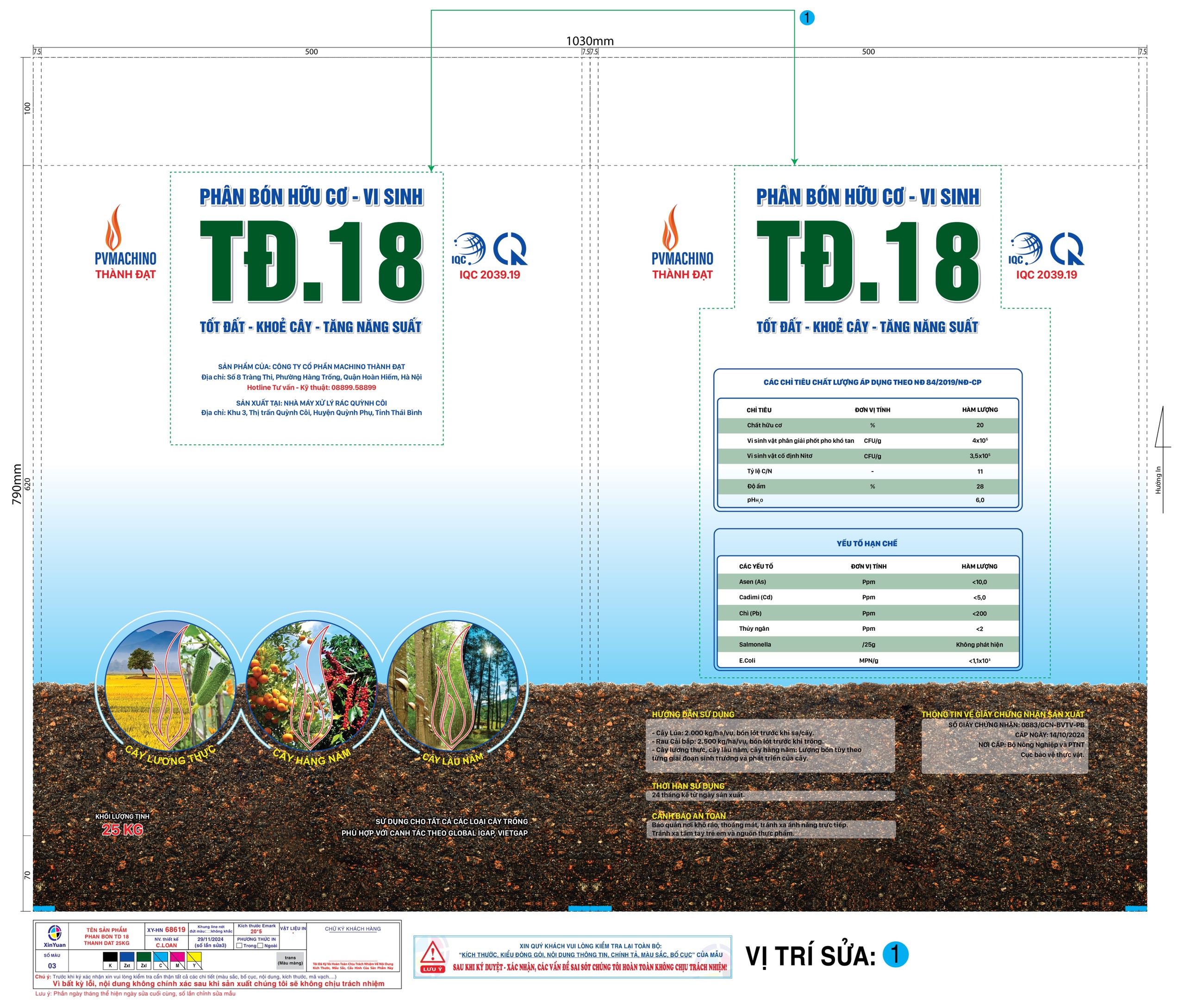Viewport: 1185px width, 1008px height.
Task: Click the blue circle next to VỊ TRÍ SỬA
Action: (x=895, y=954)
